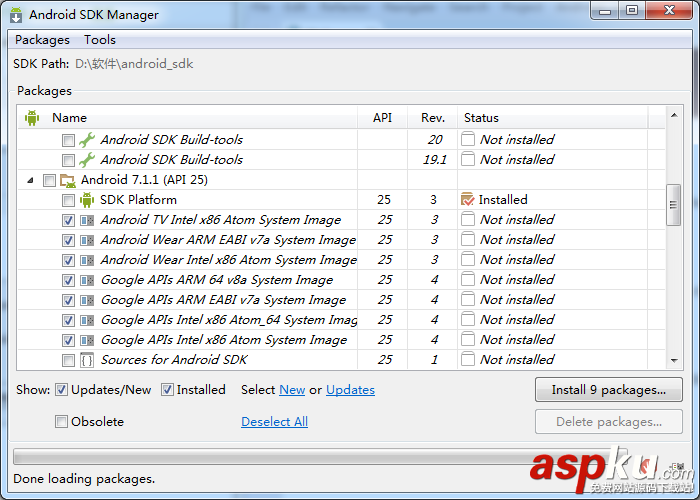Click the package list scrollbar thumb
The width and height of the screenshot is (700, 500).
673,205
